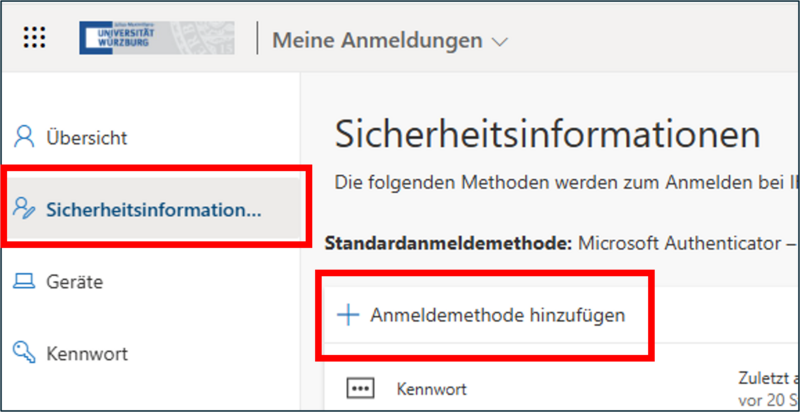Click the Kennwort dots icon in methods list
This screenshot has height=412, width=800.
pyautogui.click(x=359, y=388)
